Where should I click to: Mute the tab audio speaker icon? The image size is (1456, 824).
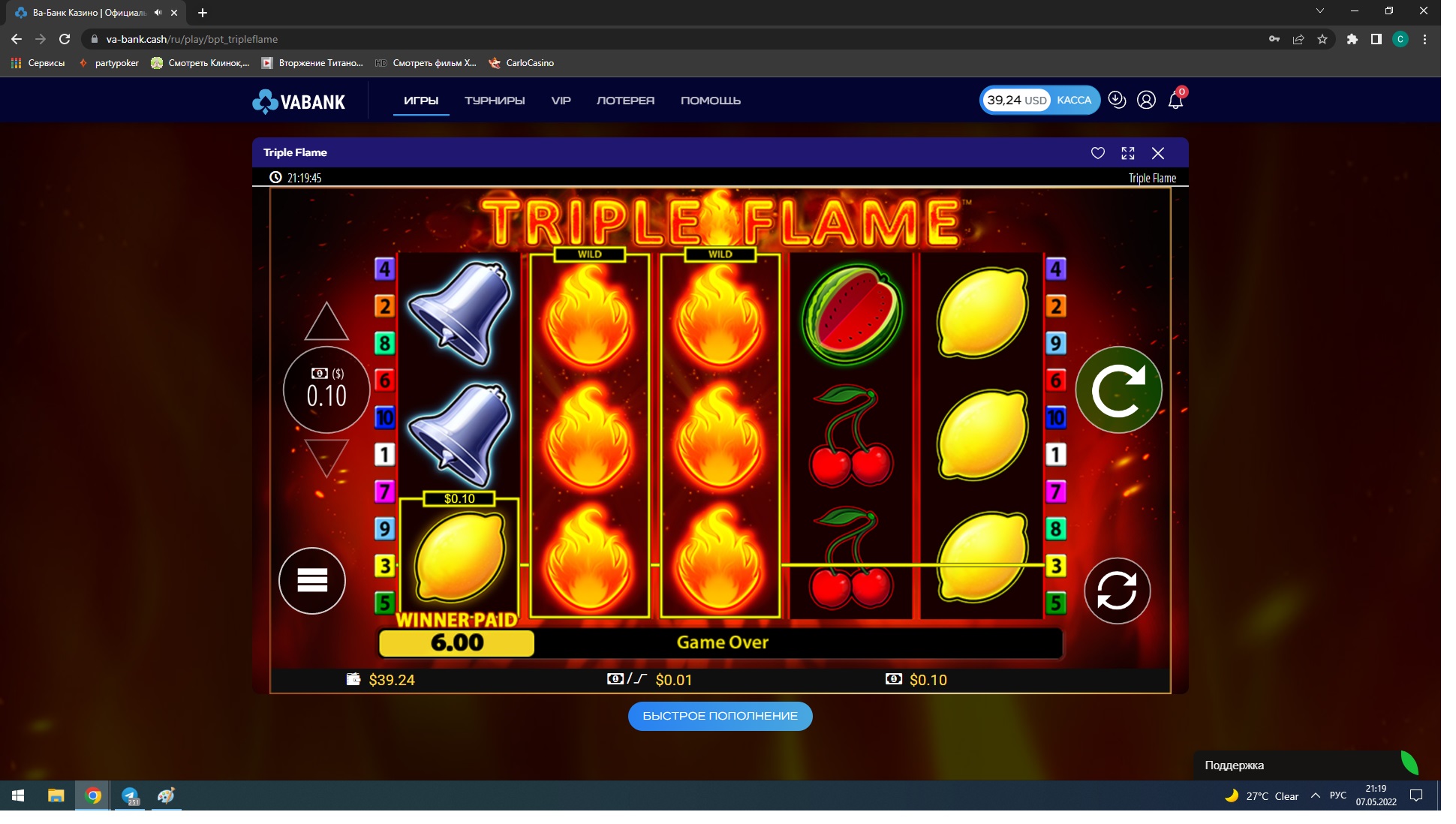tap(158, 13)
